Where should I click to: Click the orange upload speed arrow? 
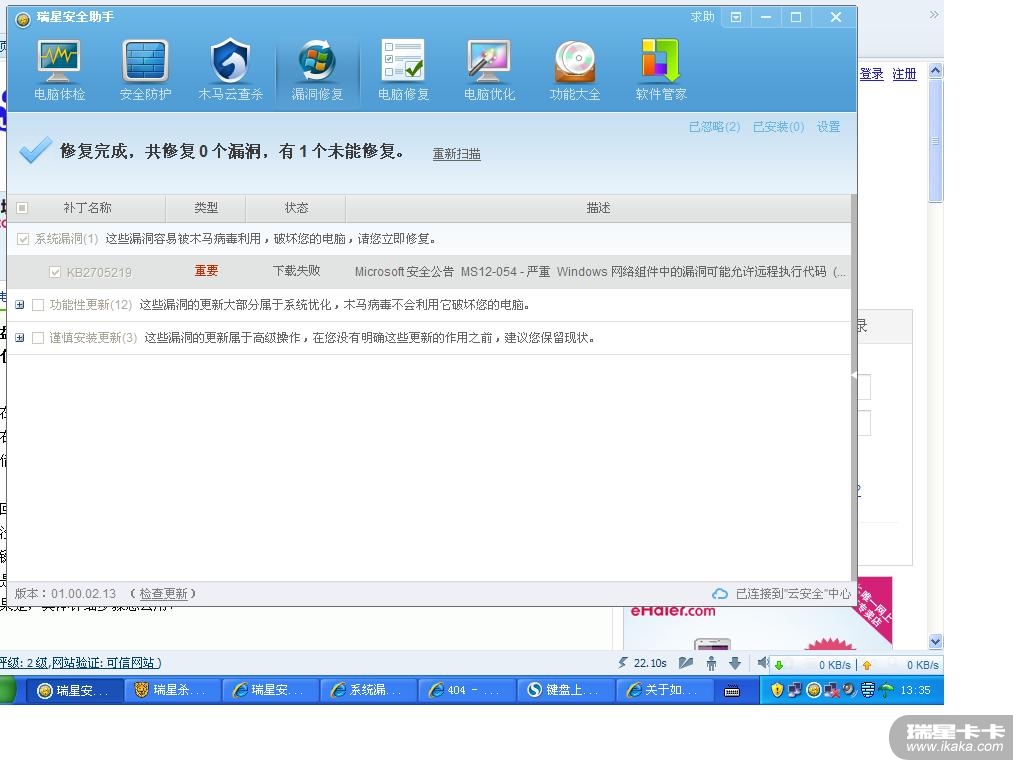pos(867,665)
